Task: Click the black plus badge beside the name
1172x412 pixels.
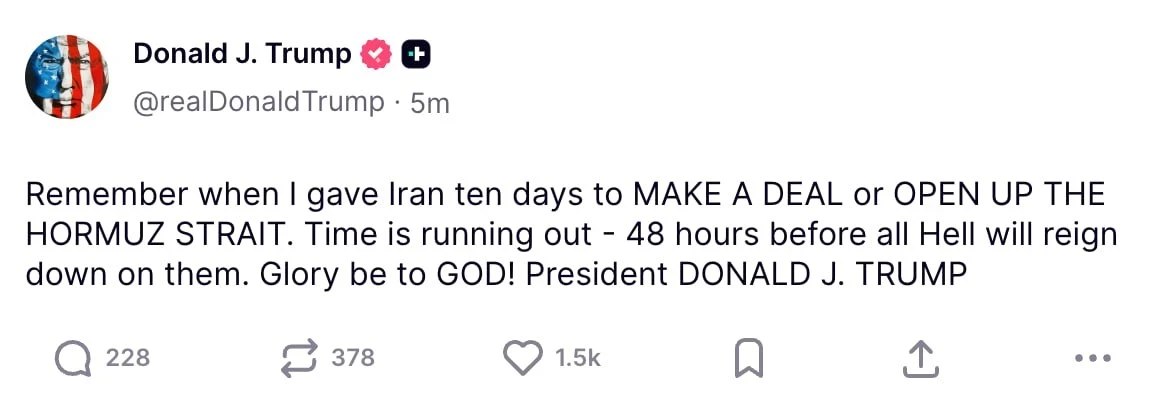Action: point(415,55)
